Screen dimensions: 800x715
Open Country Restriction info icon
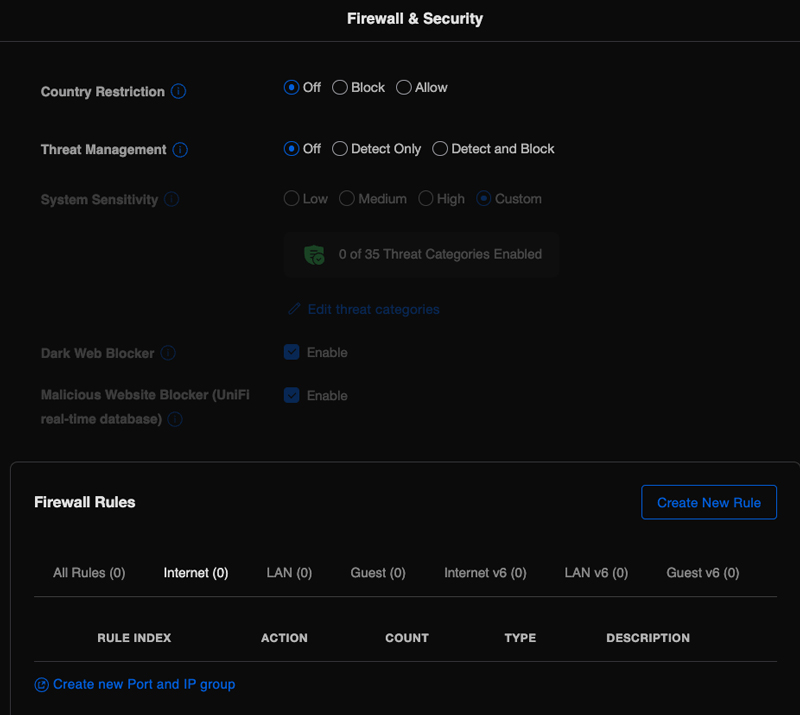pos(178,91)
